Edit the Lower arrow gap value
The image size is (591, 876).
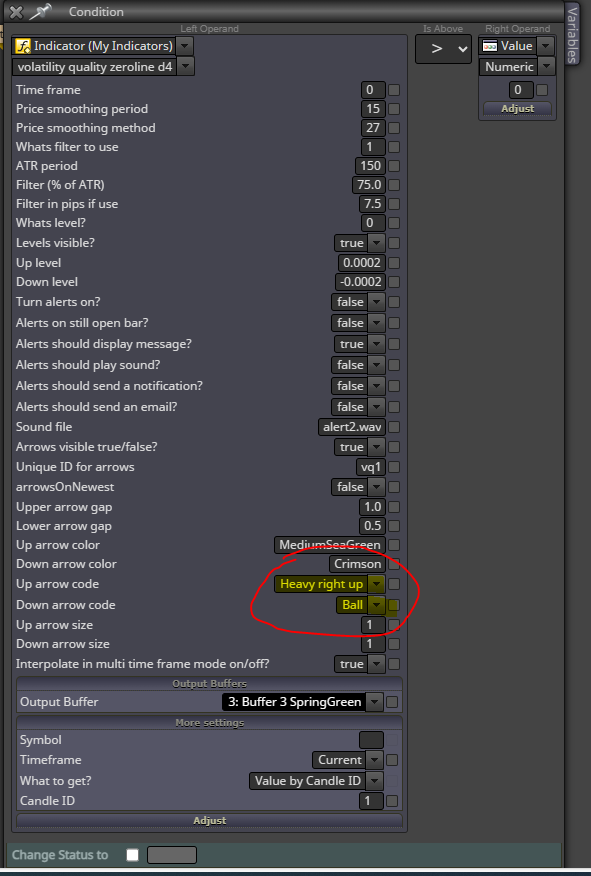[371, 526]
